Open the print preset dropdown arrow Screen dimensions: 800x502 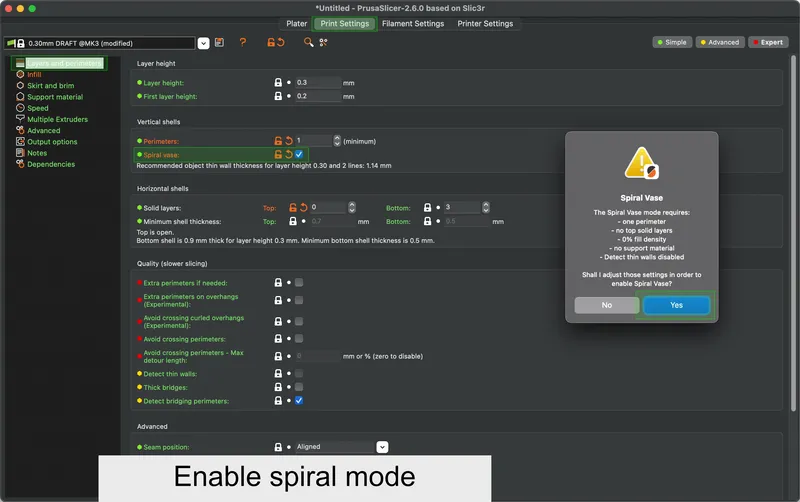pyautogui.click(x=203, y=43)
